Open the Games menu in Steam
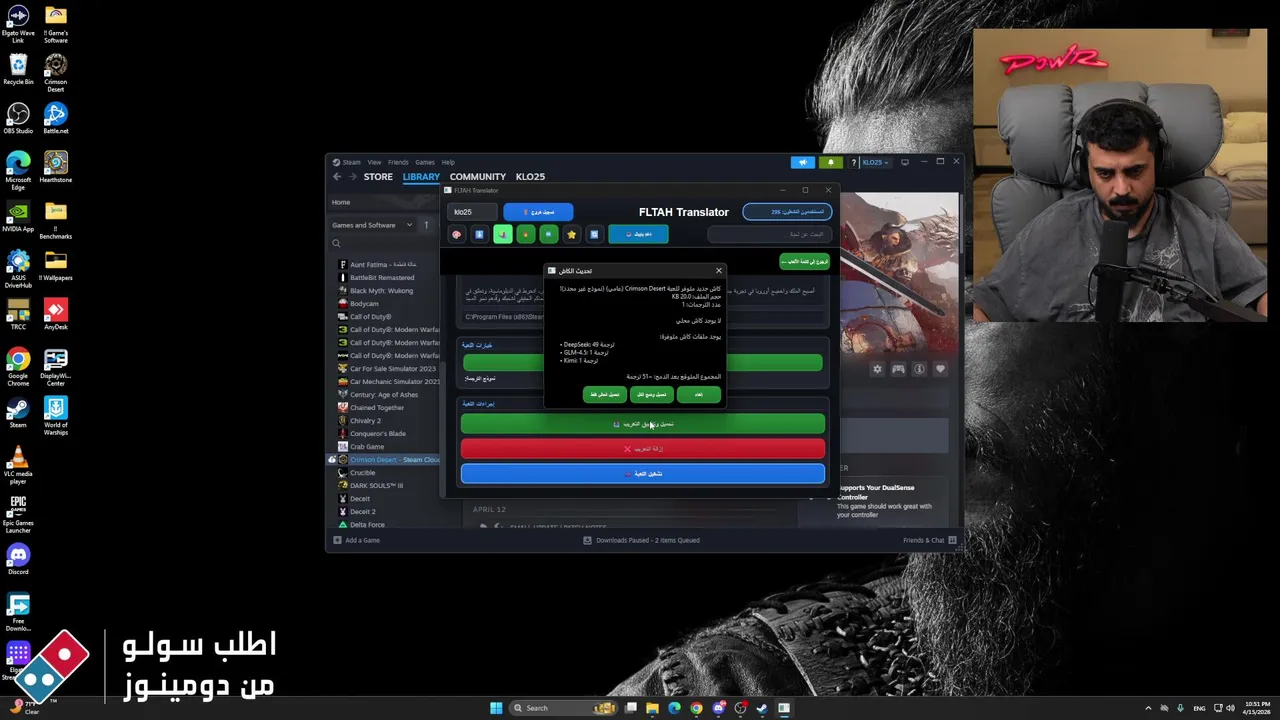Viewport: 1280px width, 720px height. [x=425, y=162]
